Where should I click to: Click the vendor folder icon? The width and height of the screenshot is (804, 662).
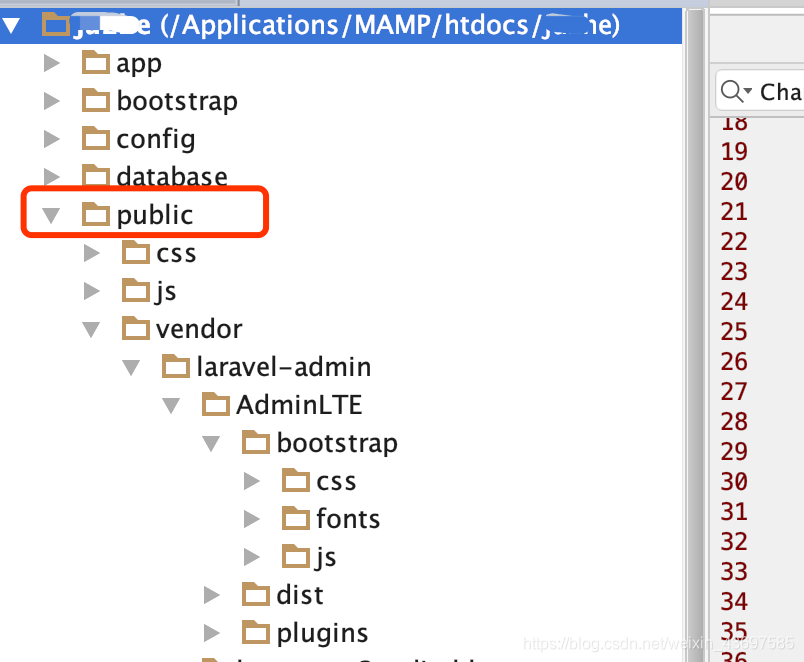point(136,328)
